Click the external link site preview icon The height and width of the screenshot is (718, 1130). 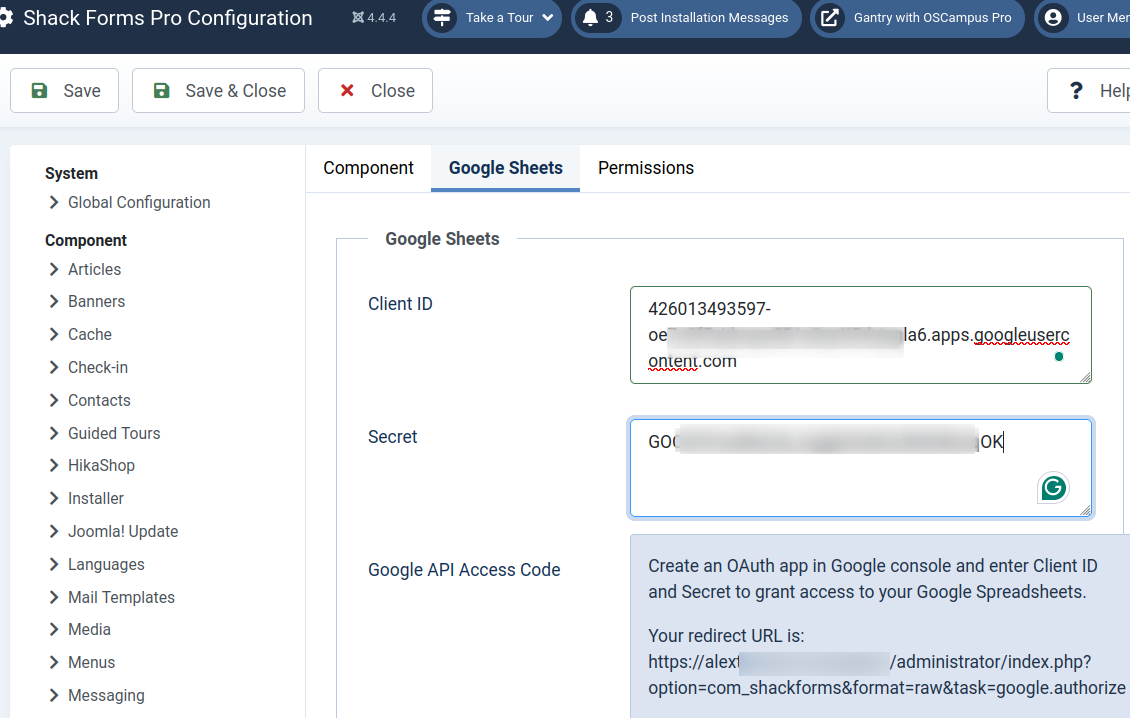coord(829,17)
